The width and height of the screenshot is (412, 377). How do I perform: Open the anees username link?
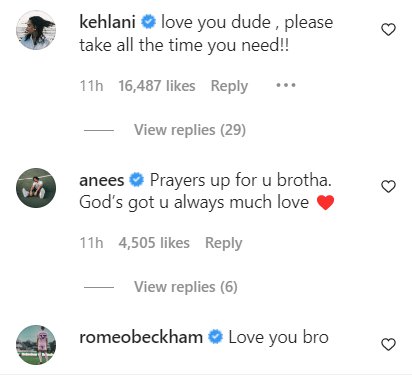coord(102,180)
